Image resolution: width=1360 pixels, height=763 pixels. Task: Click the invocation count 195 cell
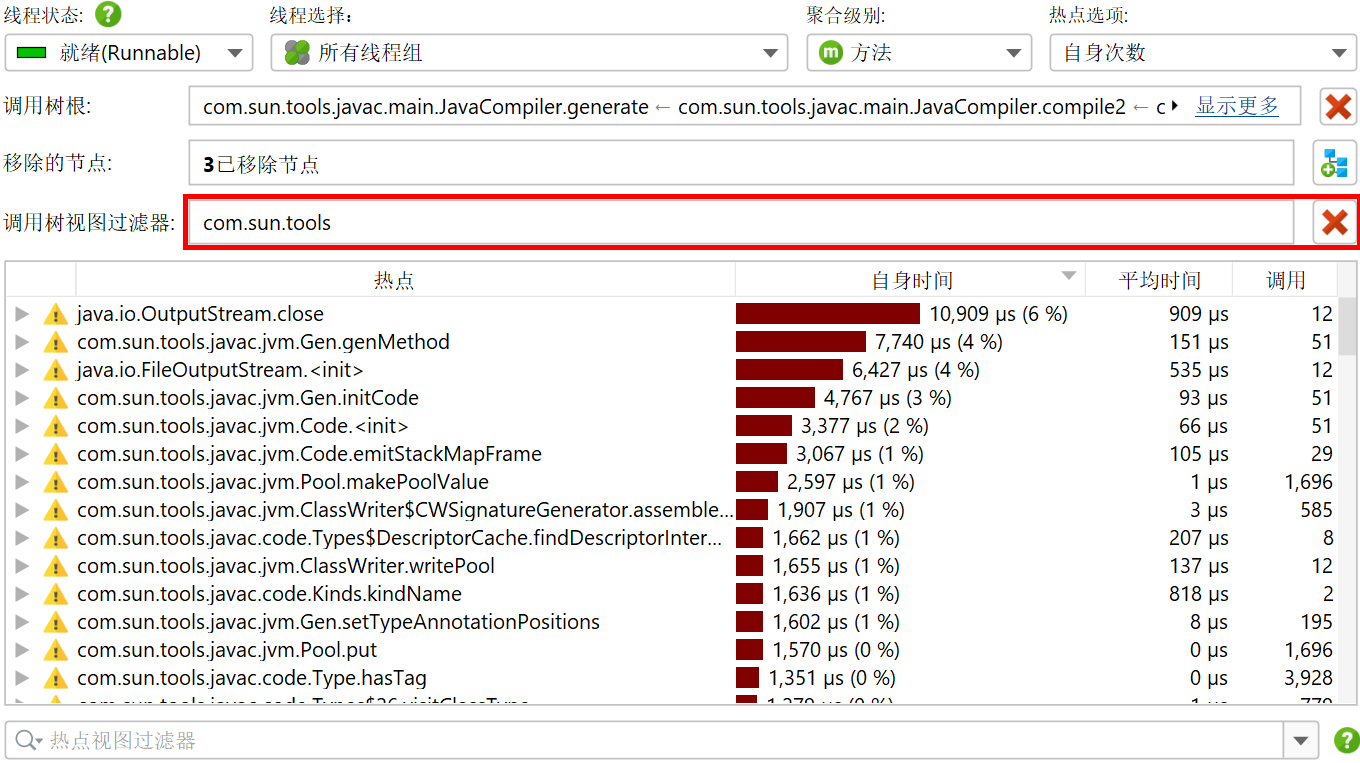point(1316,622)
